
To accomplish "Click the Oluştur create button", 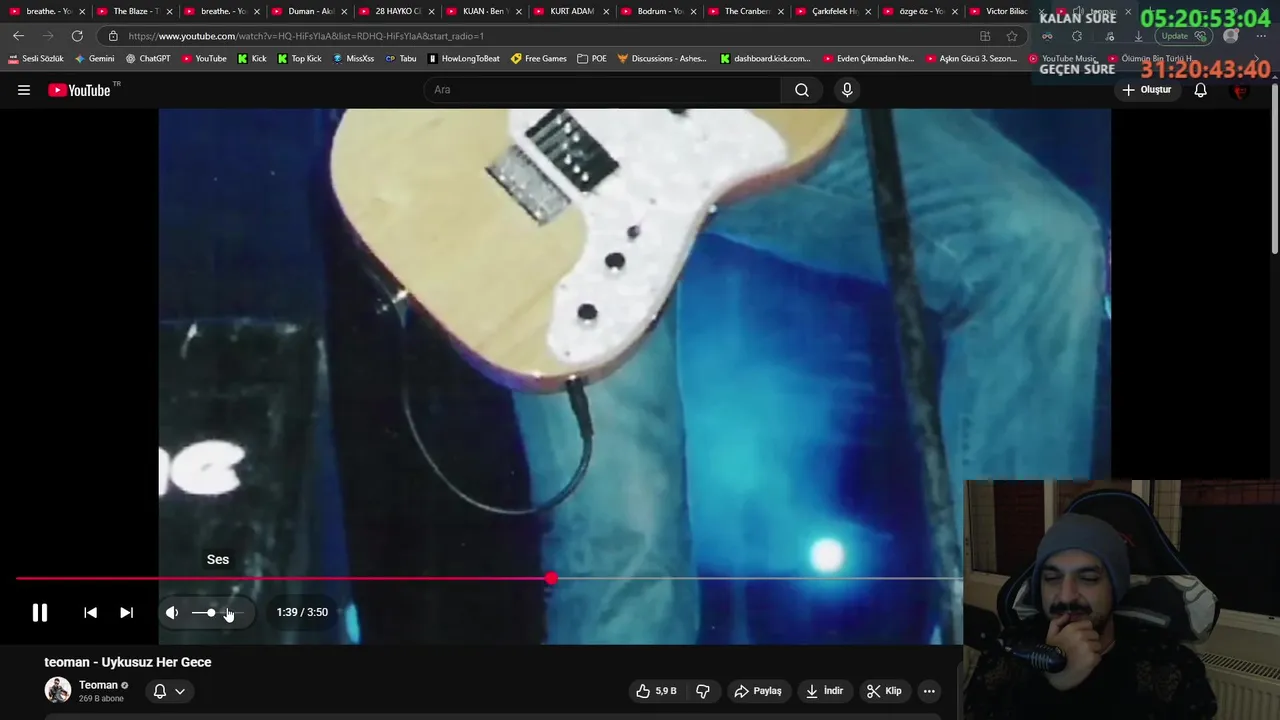I will (1147, 90).
